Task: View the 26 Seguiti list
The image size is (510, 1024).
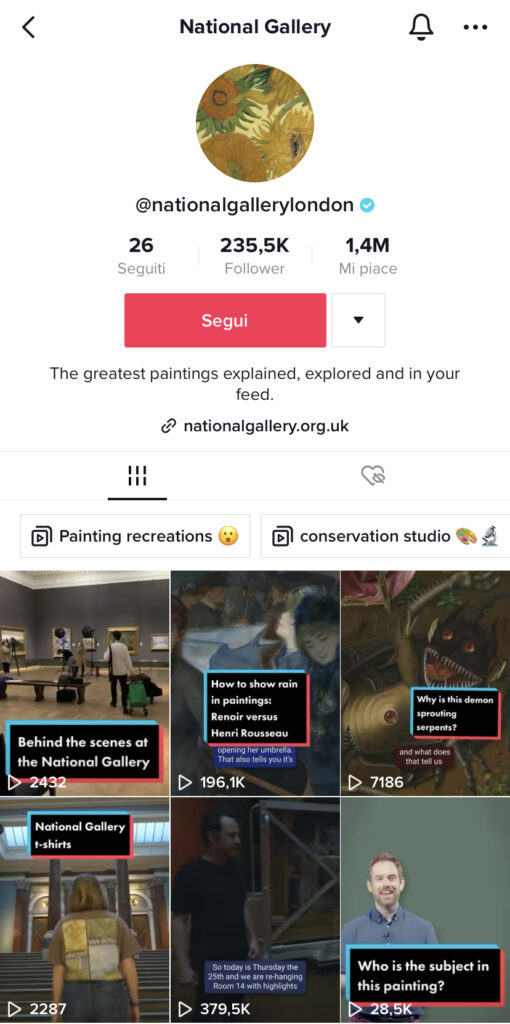Action: point(141,256)
